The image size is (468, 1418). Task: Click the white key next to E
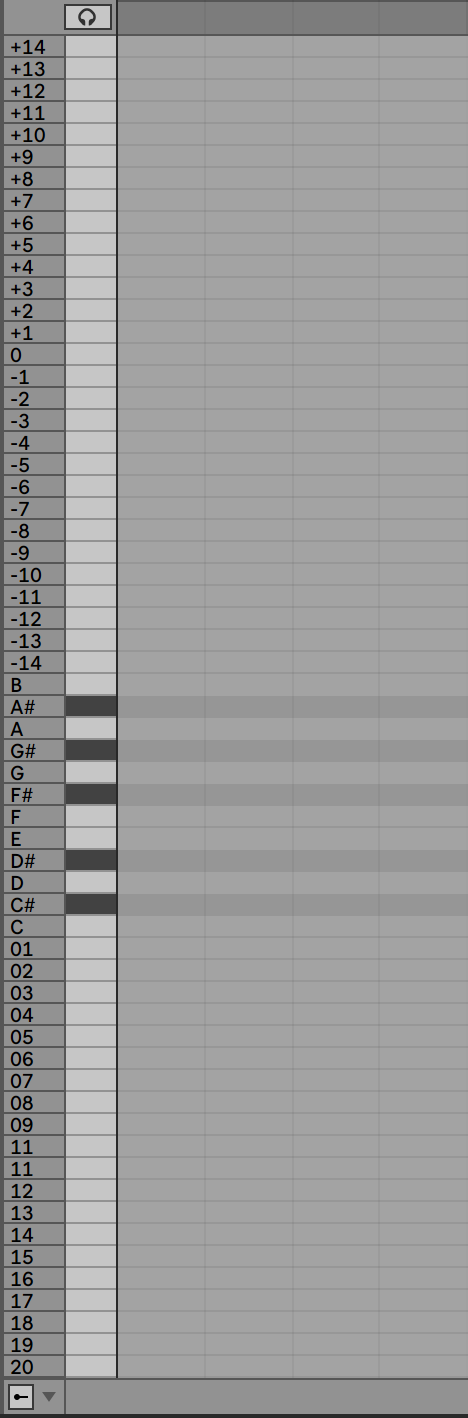91,838
